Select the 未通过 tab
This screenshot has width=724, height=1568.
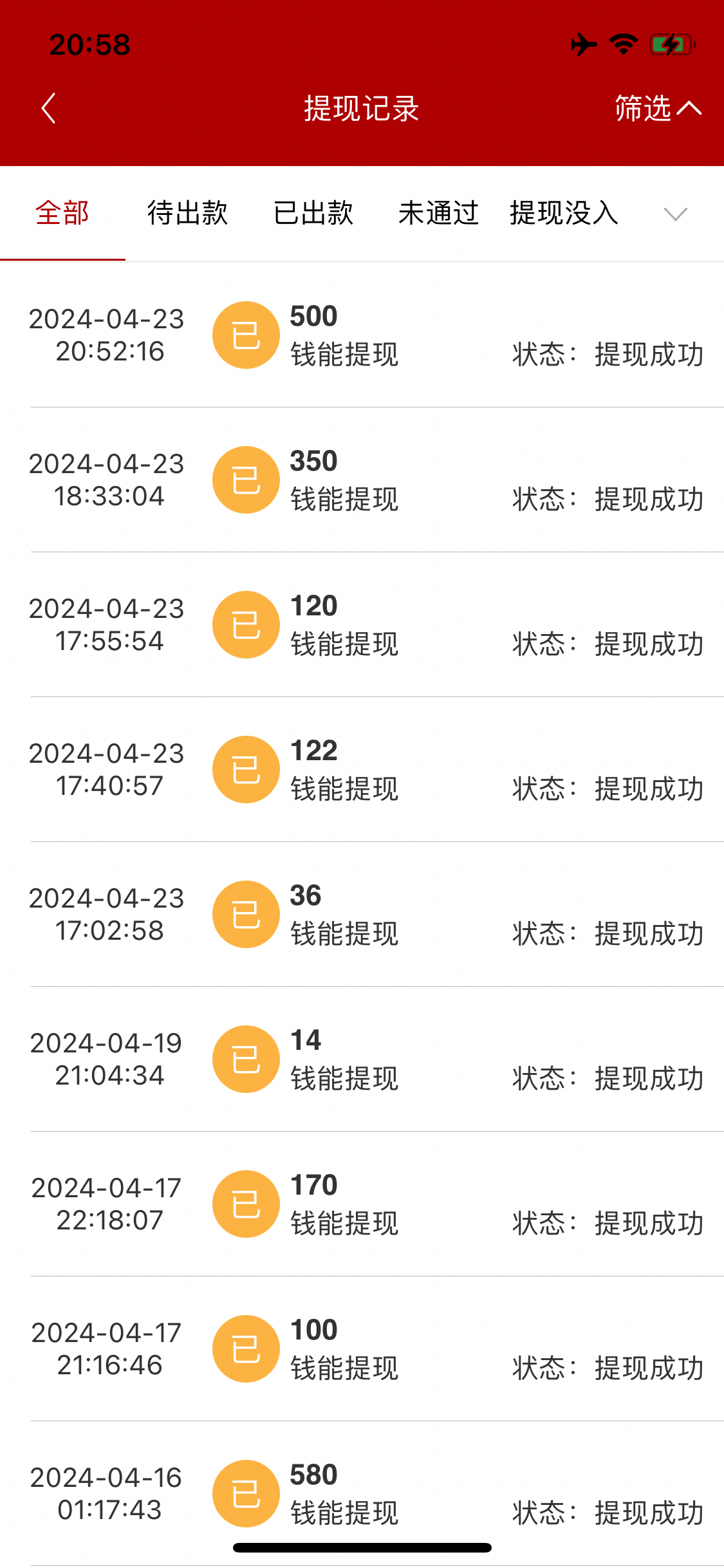tap(438, 213)
